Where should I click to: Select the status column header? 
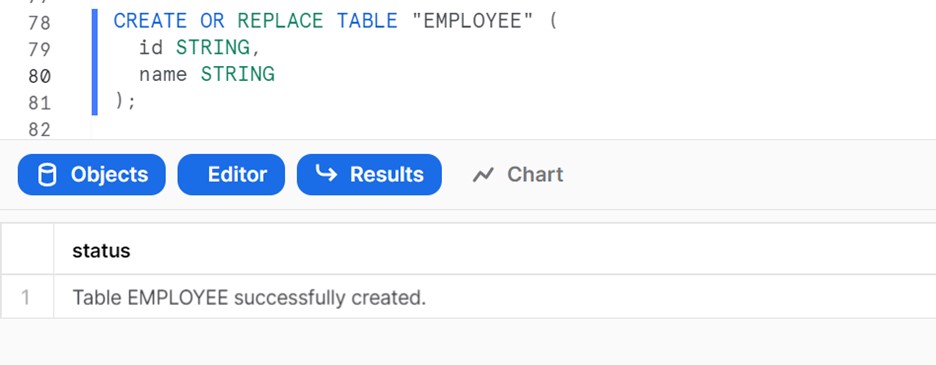pyautogui.click(x=101, y=250)
